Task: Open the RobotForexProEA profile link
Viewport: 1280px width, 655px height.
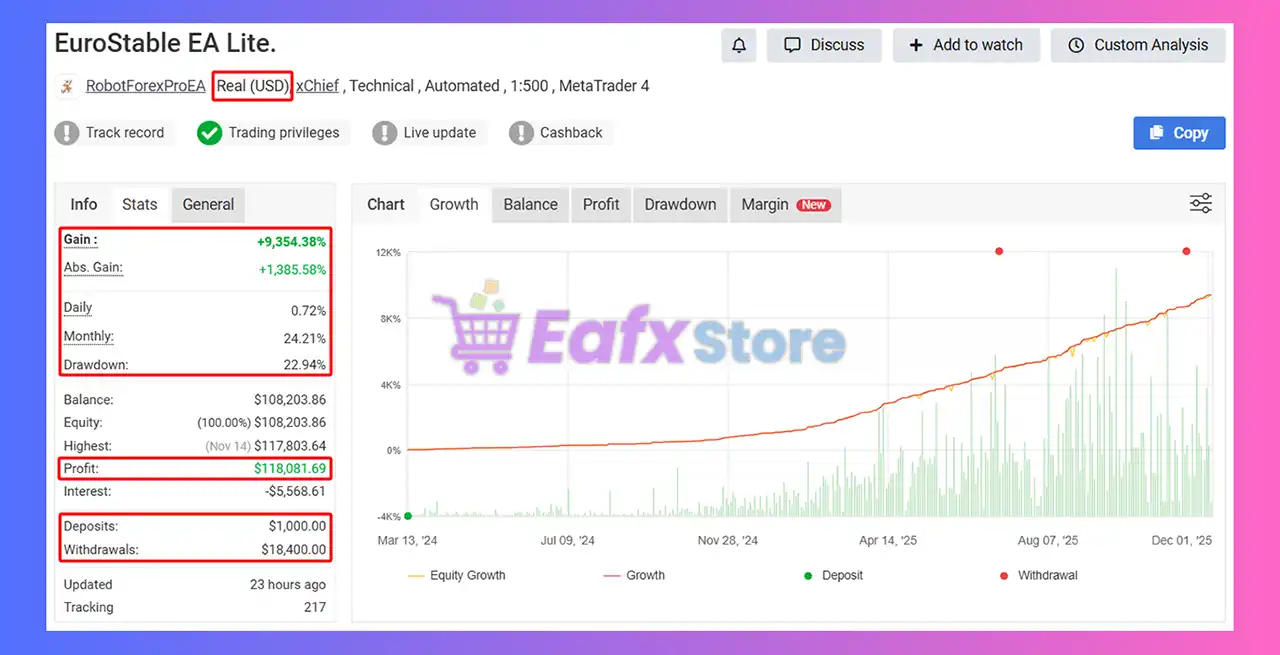Action: click(x=145, y=86)
